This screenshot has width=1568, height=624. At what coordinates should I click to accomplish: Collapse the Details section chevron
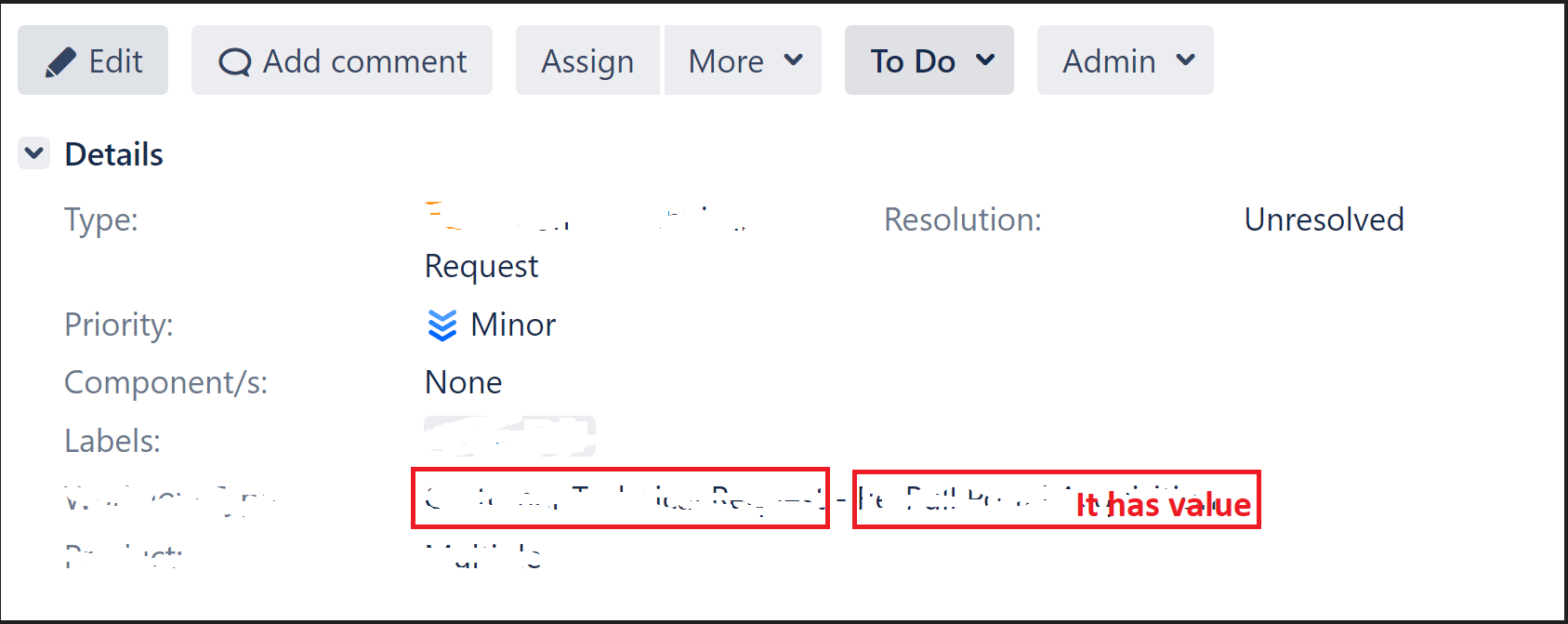pyautogui.click(x=34, y=153)
